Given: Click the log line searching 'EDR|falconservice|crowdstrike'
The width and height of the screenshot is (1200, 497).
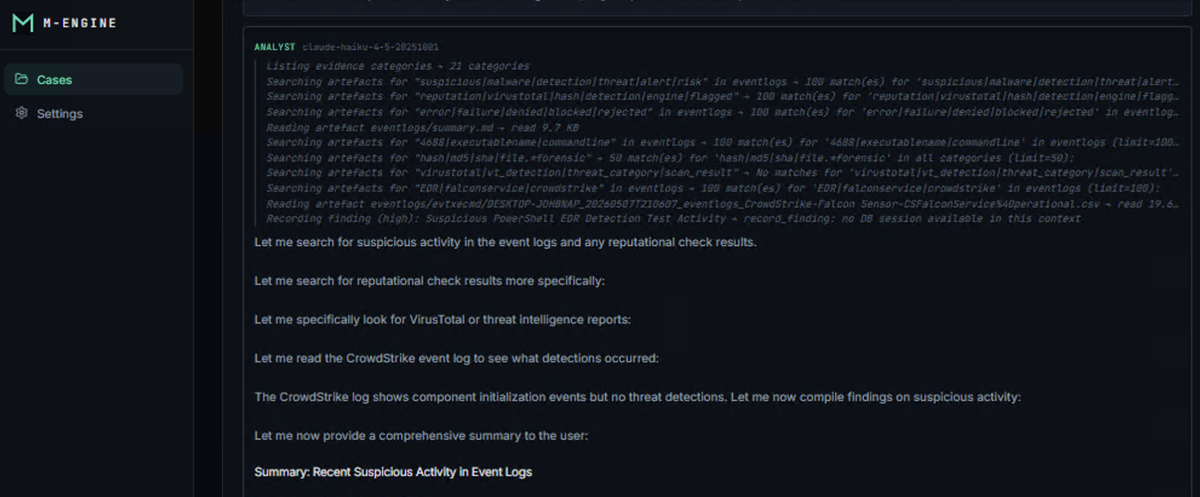Looking at the screenshot, I should pyautogui.click(x=714, y=188).
